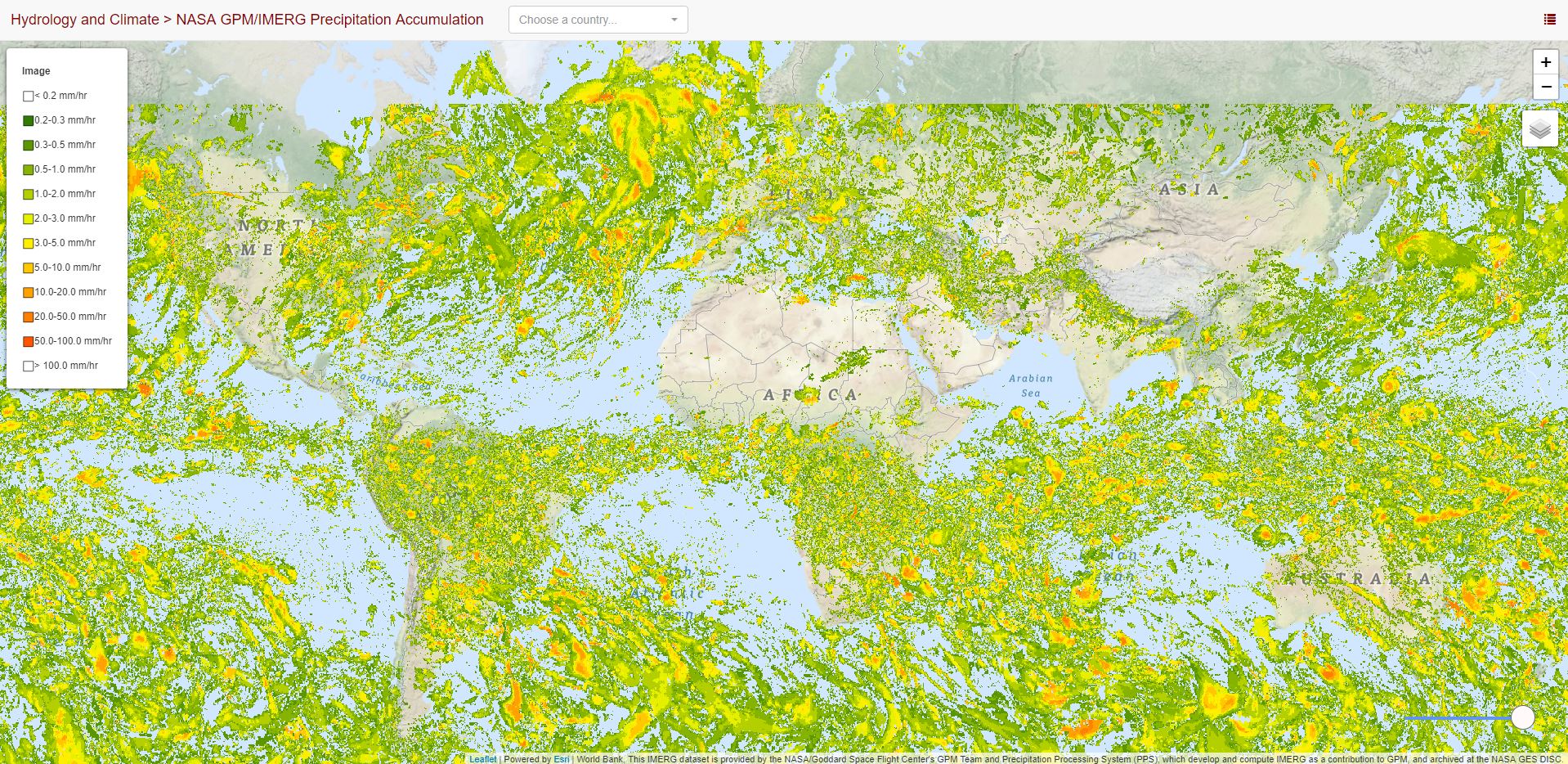This screenshot has height=764, width=1568.
Task: Click the Arabian Sea label on map
Action: pos(1030,385)
